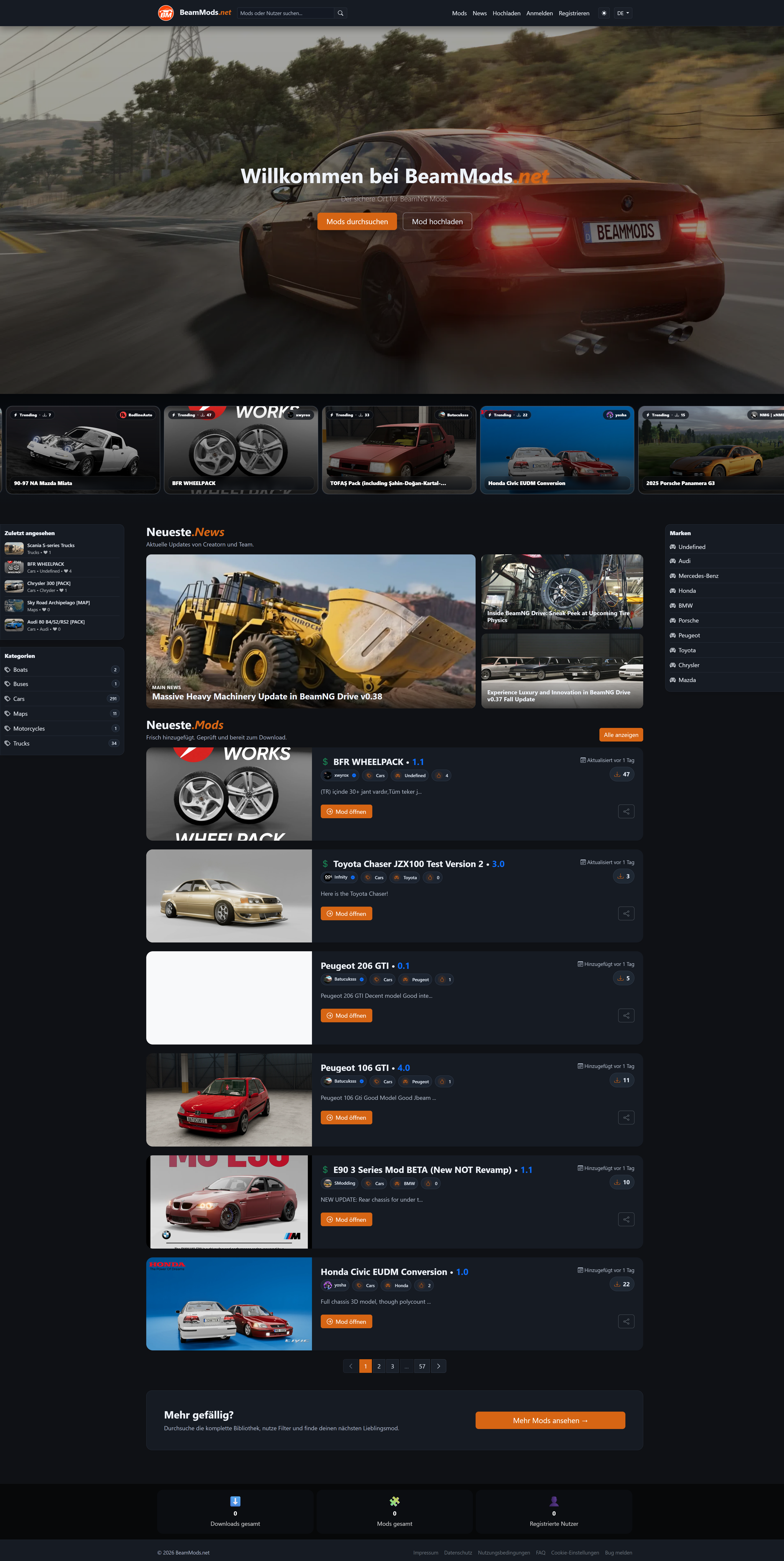Screen dimensions: 784x1561
Task: Click the search magnifier icon
Action: point(340,13)
